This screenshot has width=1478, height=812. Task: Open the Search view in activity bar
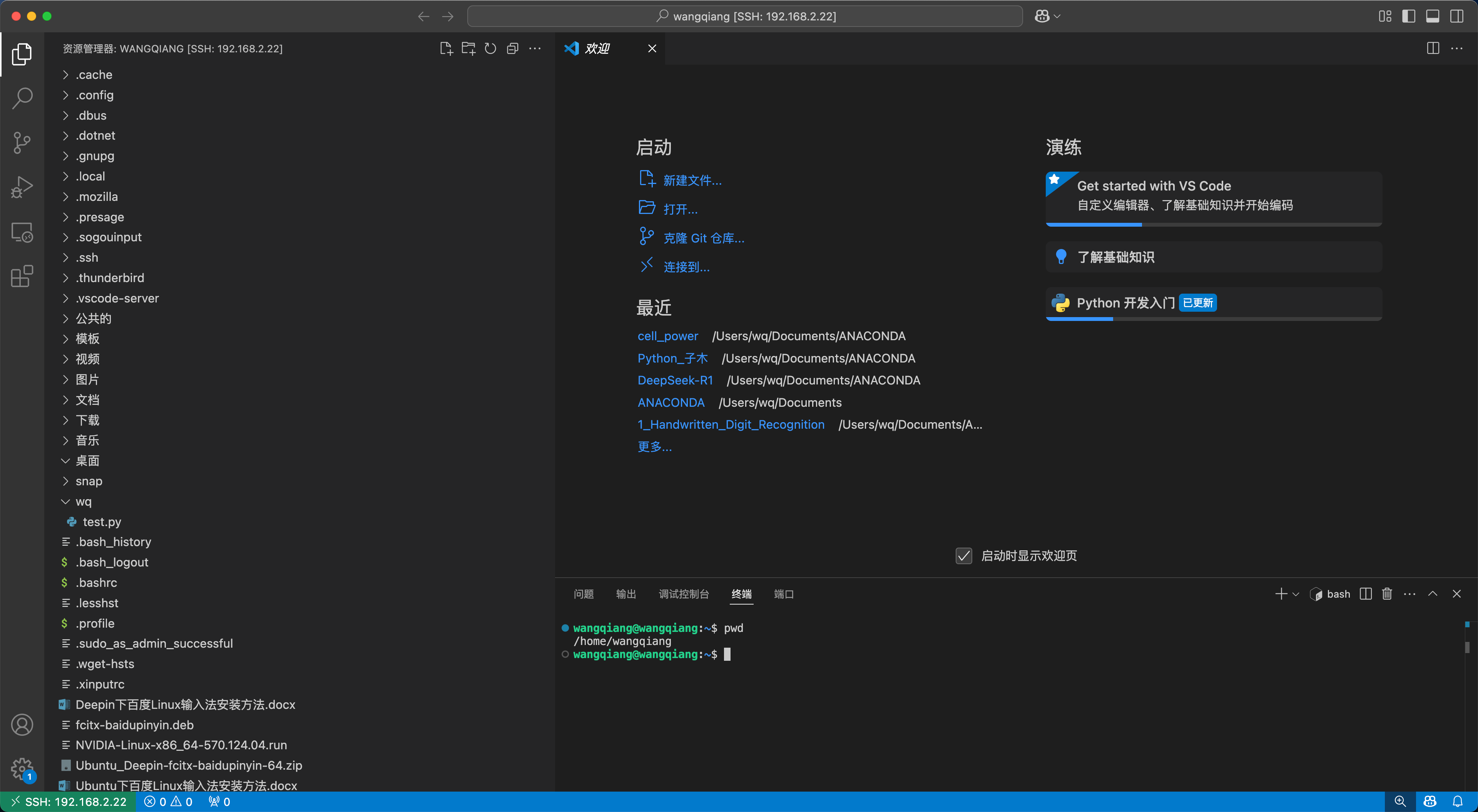coord(22,98)
